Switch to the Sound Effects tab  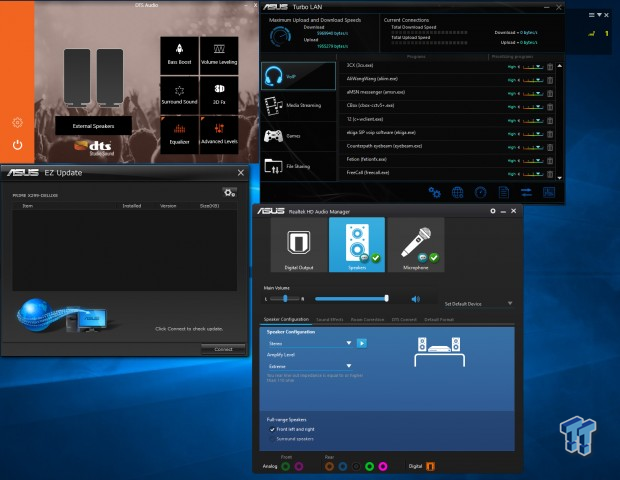pos(329,319)
